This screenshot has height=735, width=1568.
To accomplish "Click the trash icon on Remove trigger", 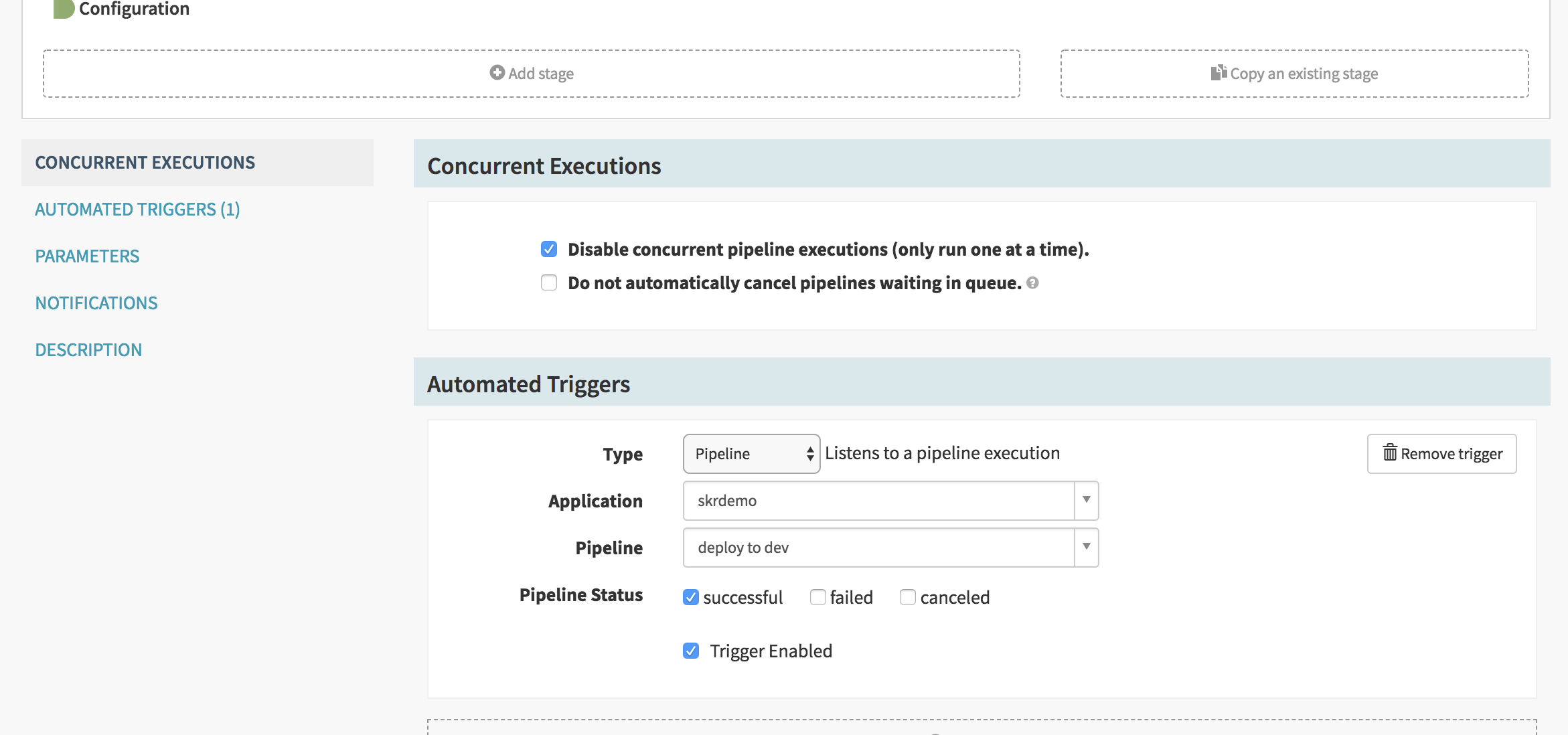I will [x=1390, y=453].
